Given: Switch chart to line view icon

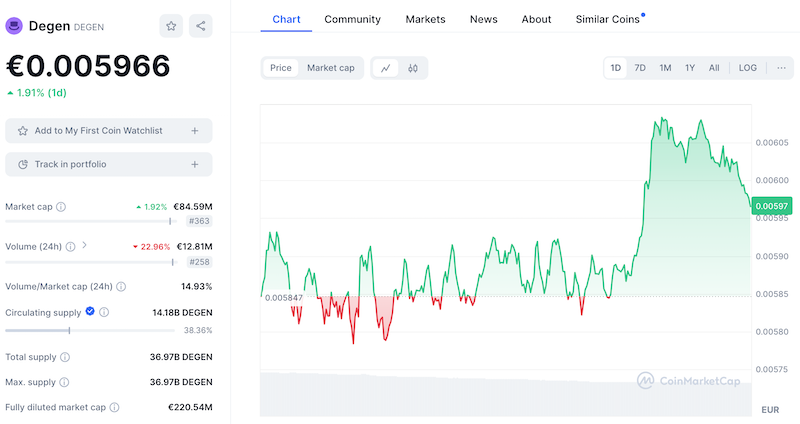Looking at the screenshot, I should point(386,68).
